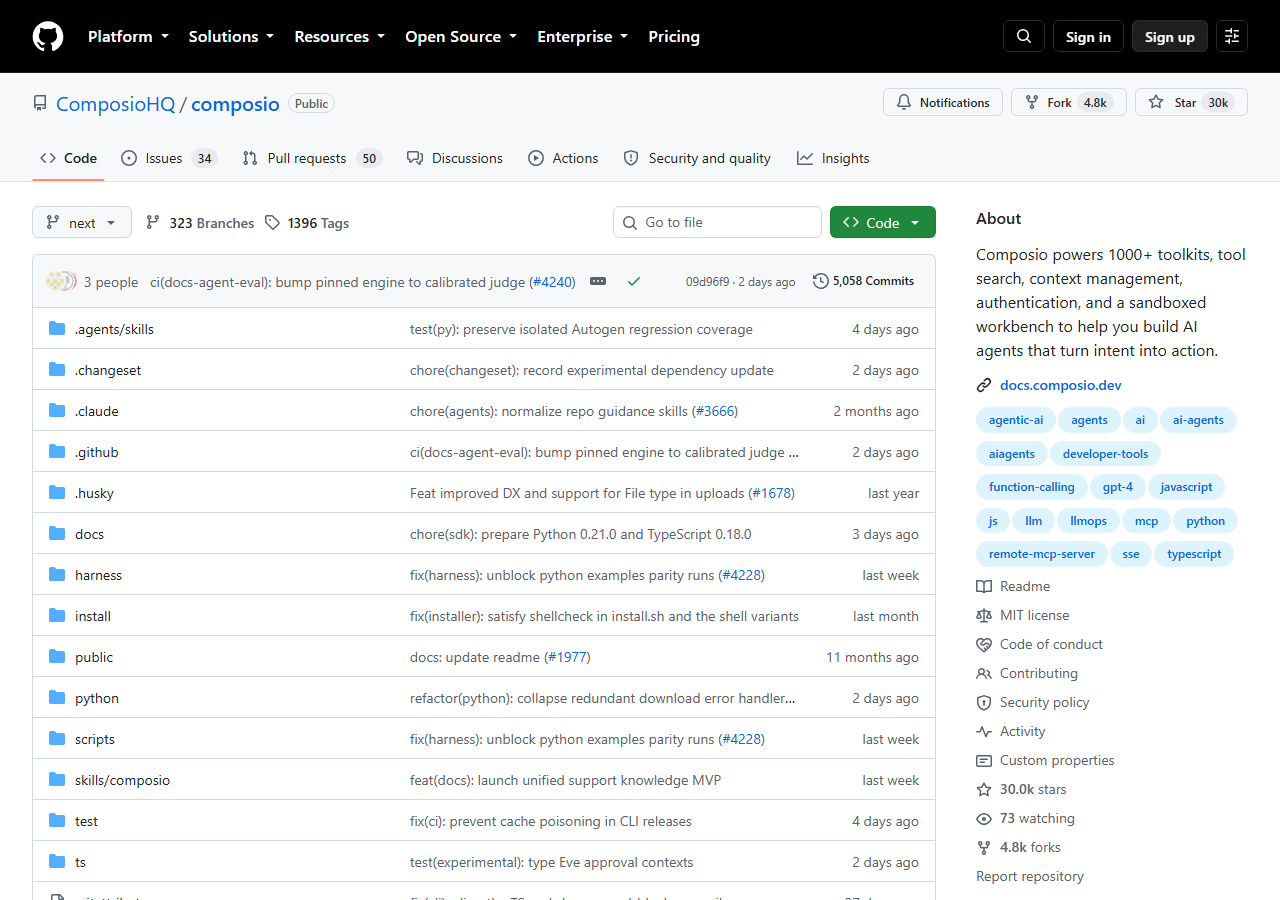The height and width of the screenshot is (900, 1280).
Task: Click the Sign in button
Action: 1088,36
